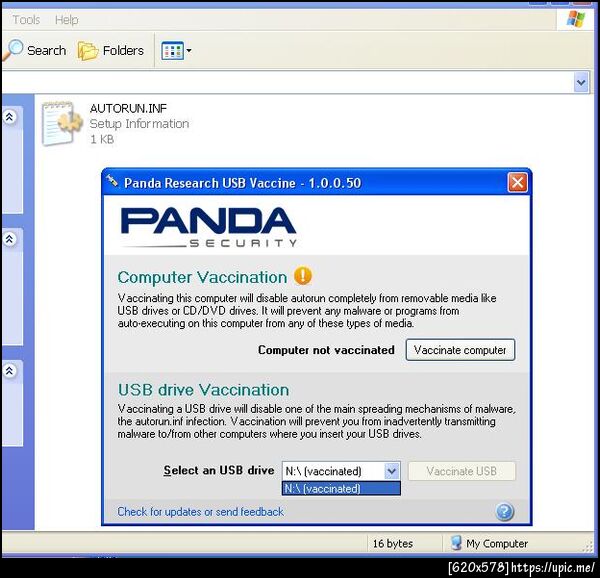The image size is (600, 578).
Task: Select the AUTORUN.INF file icon
Action: click(61, 123)
